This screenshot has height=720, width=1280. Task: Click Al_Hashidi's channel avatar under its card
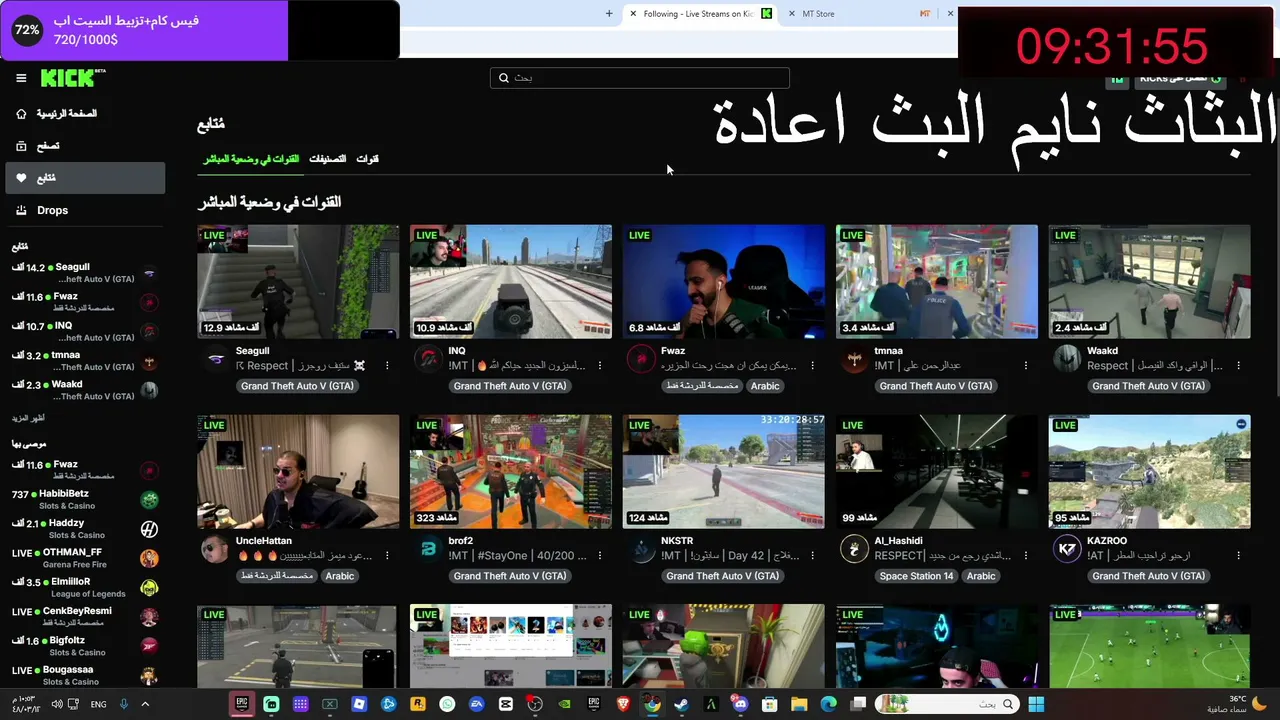pos(854,549)
